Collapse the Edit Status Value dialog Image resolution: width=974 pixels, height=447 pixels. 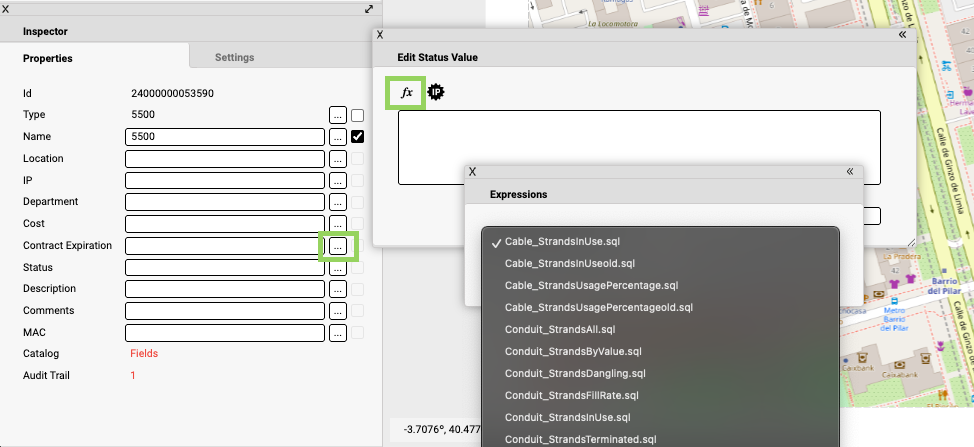coord(902,34)
